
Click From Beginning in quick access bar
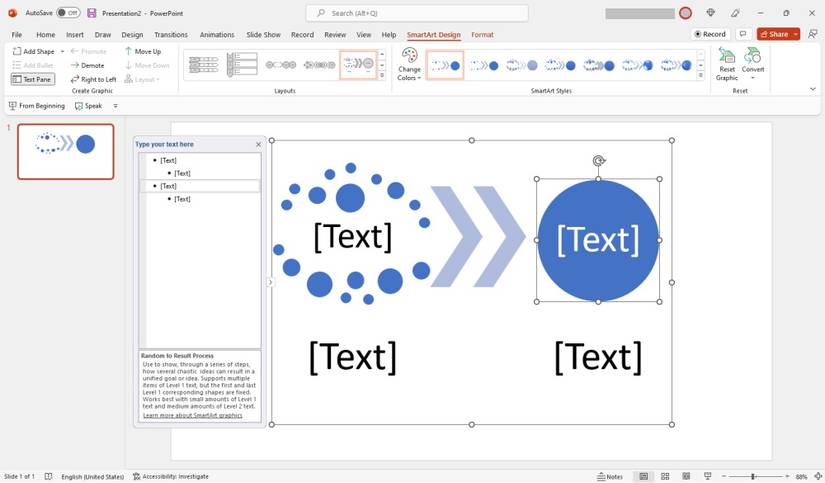(37, 106)
